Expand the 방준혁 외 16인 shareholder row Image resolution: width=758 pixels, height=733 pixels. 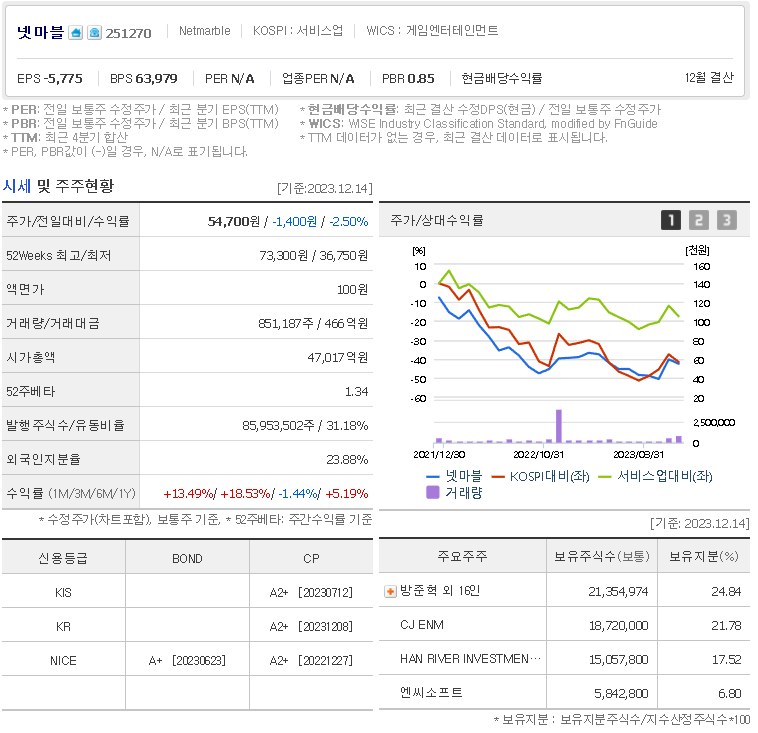coord(390,591)
